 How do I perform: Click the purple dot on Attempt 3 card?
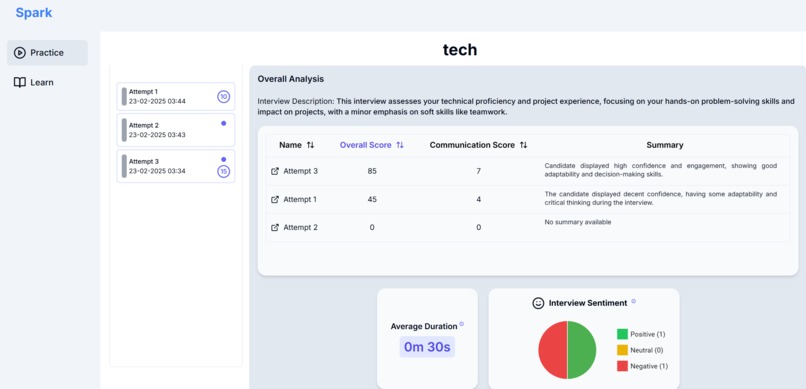click(223, 159)
